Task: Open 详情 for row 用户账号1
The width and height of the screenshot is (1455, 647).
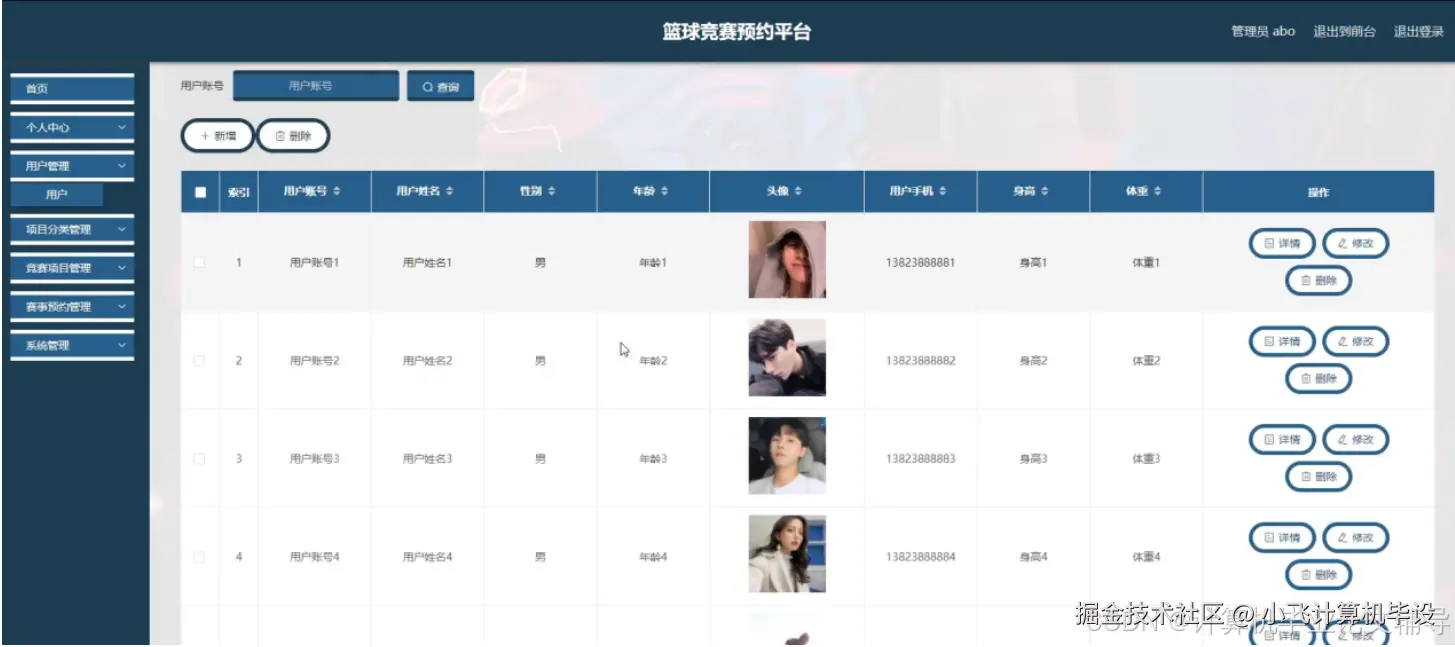Action: (1282, 243)
